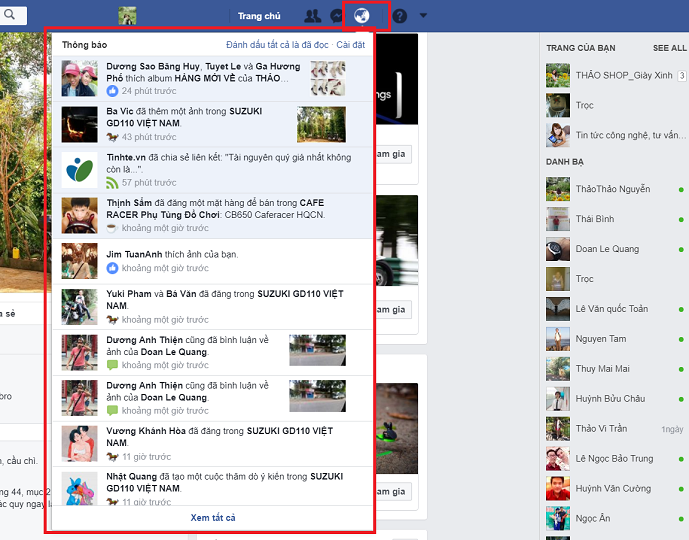Click Thảo Shop page avatar
This screenshot has width=689, height=540.
click(x=558, y=76)
